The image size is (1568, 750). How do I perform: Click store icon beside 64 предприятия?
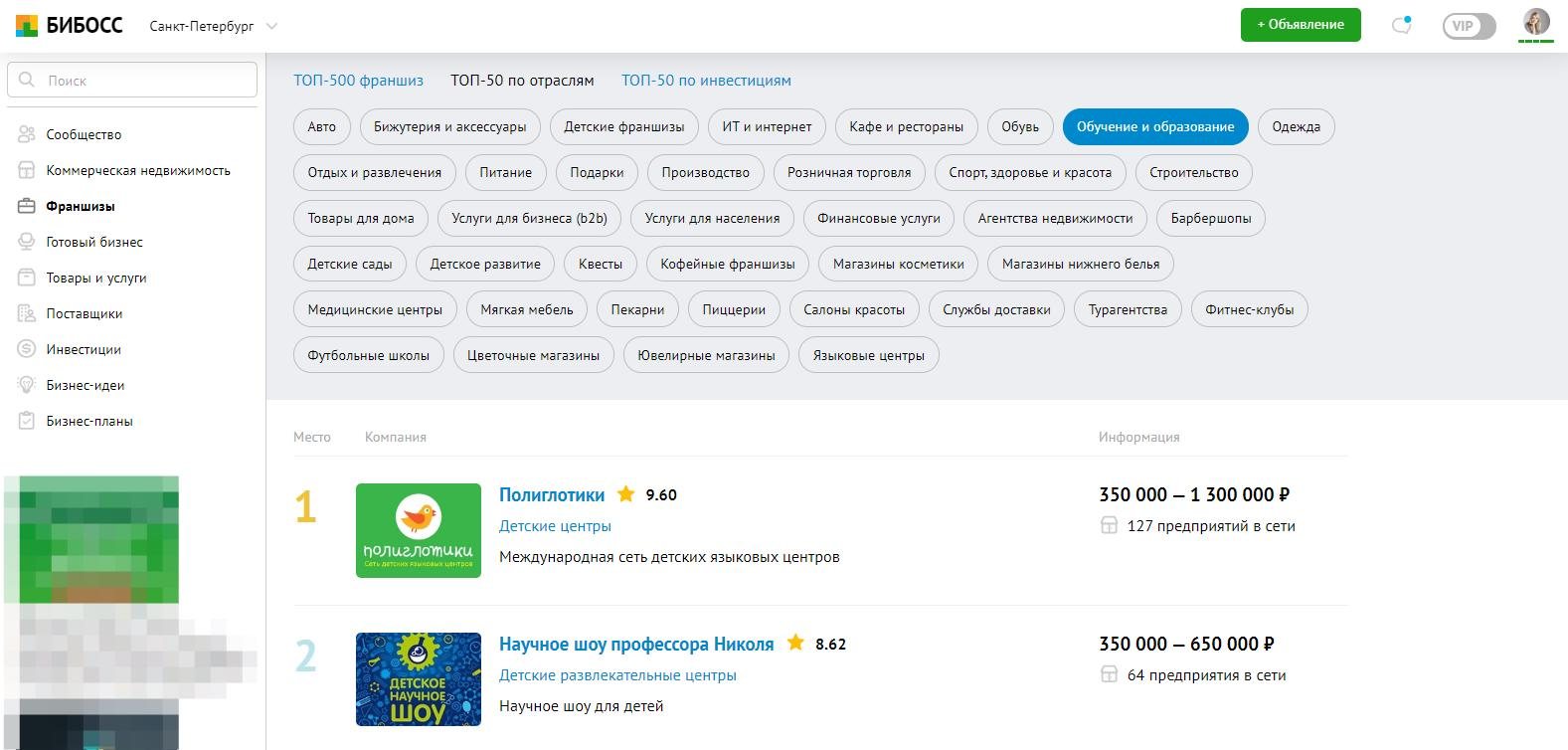click(x=1109, y=674)
